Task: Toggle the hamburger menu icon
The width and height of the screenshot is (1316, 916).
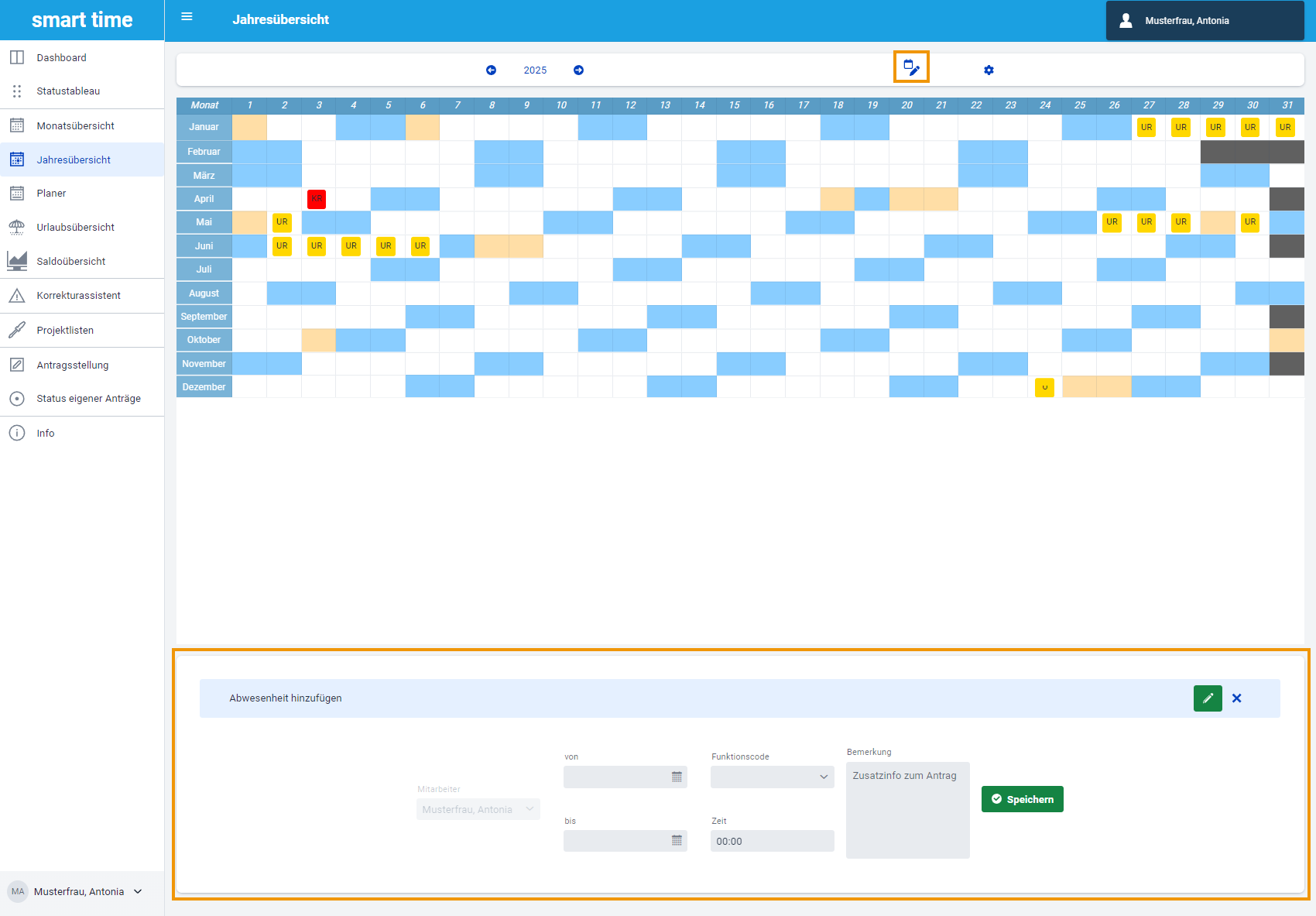Action: tap(187, 17)
